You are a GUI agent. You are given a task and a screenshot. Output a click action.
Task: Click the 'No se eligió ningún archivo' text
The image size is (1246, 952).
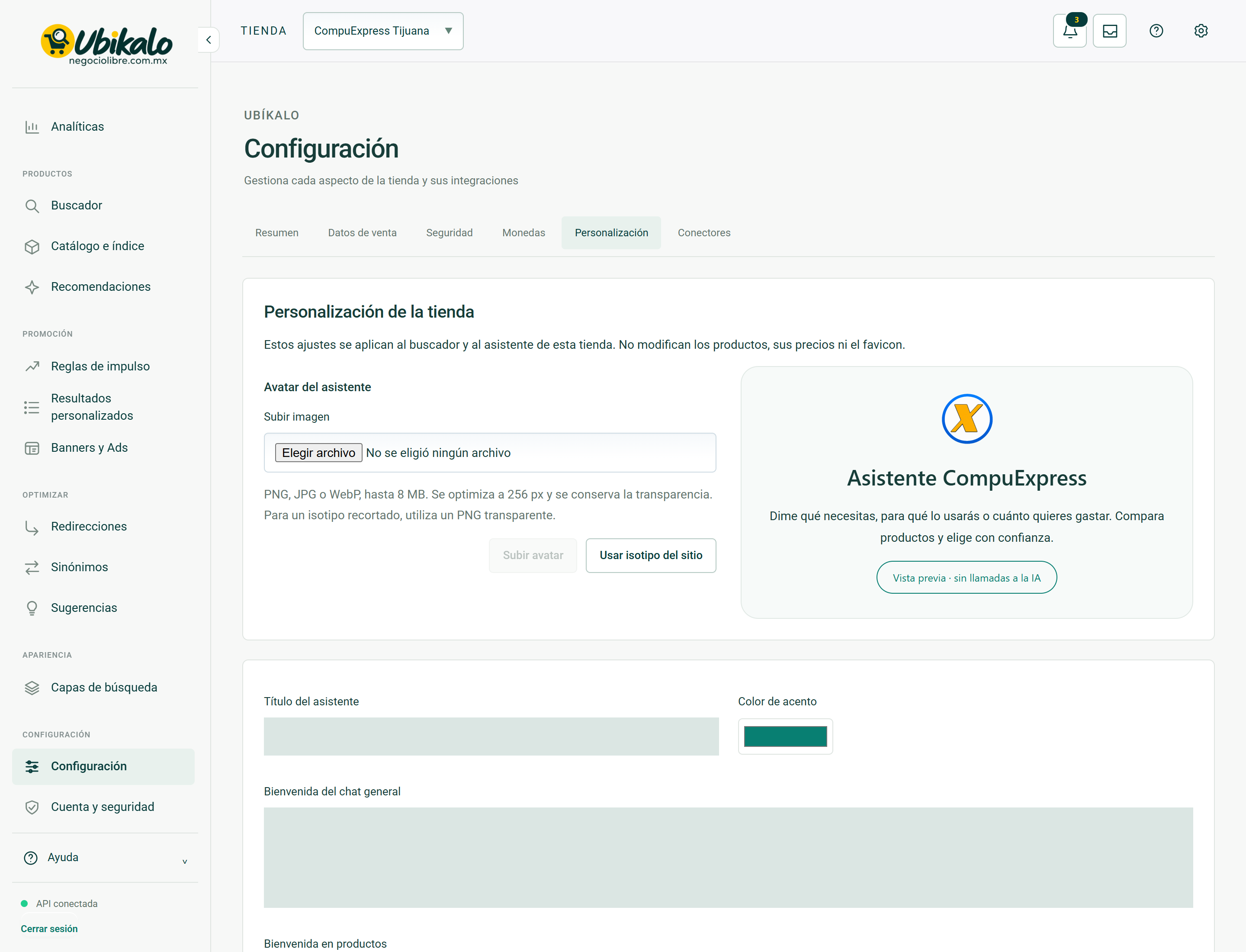click(x=438, y=453)
